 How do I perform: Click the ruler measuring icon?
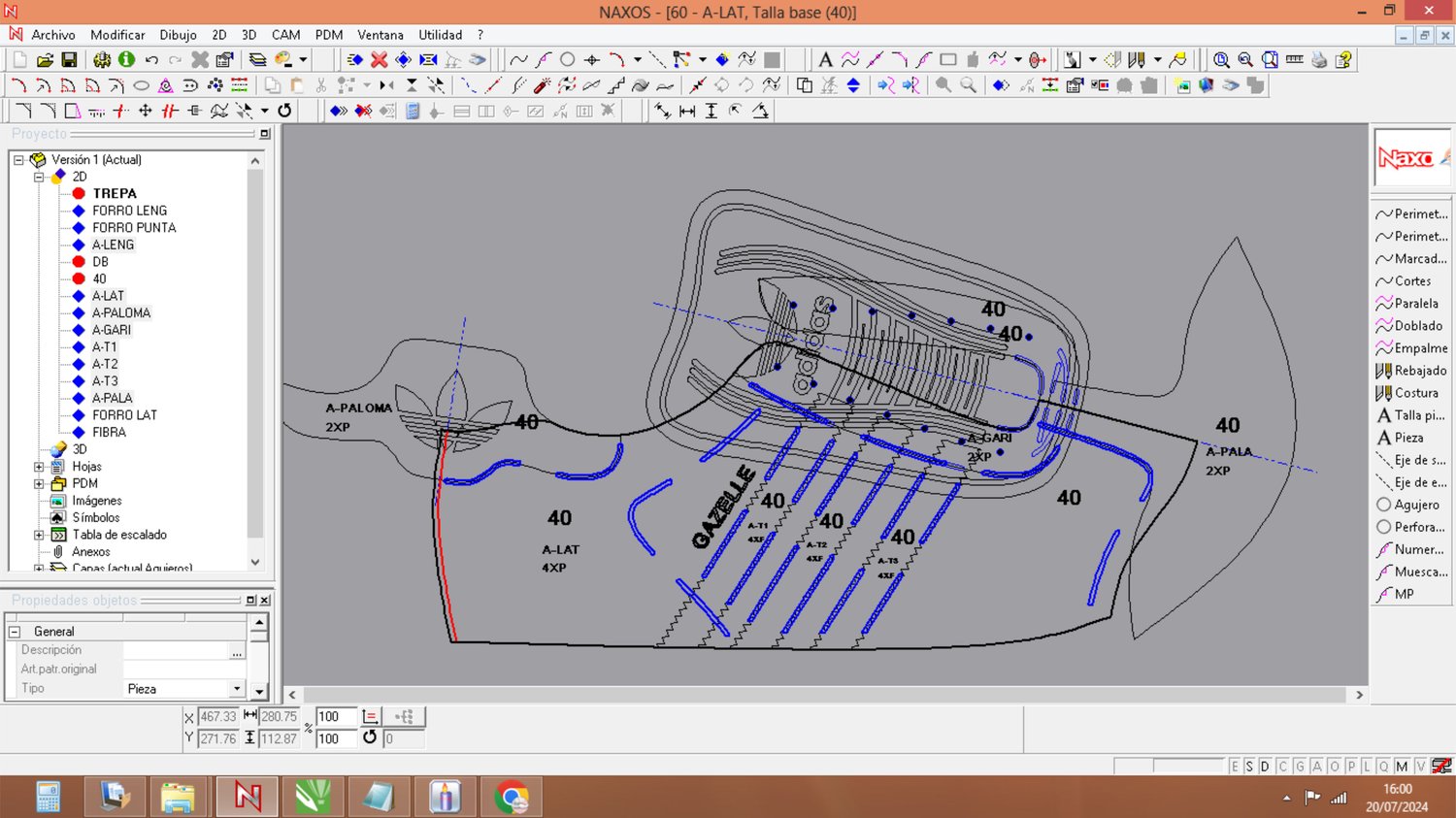coord(1295,60)
